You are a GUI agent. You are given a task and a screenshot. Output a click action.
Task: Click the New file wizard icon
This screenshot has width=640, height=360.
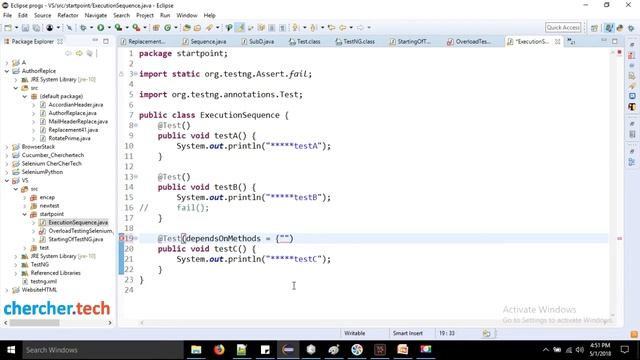click(x=8, y=28)
